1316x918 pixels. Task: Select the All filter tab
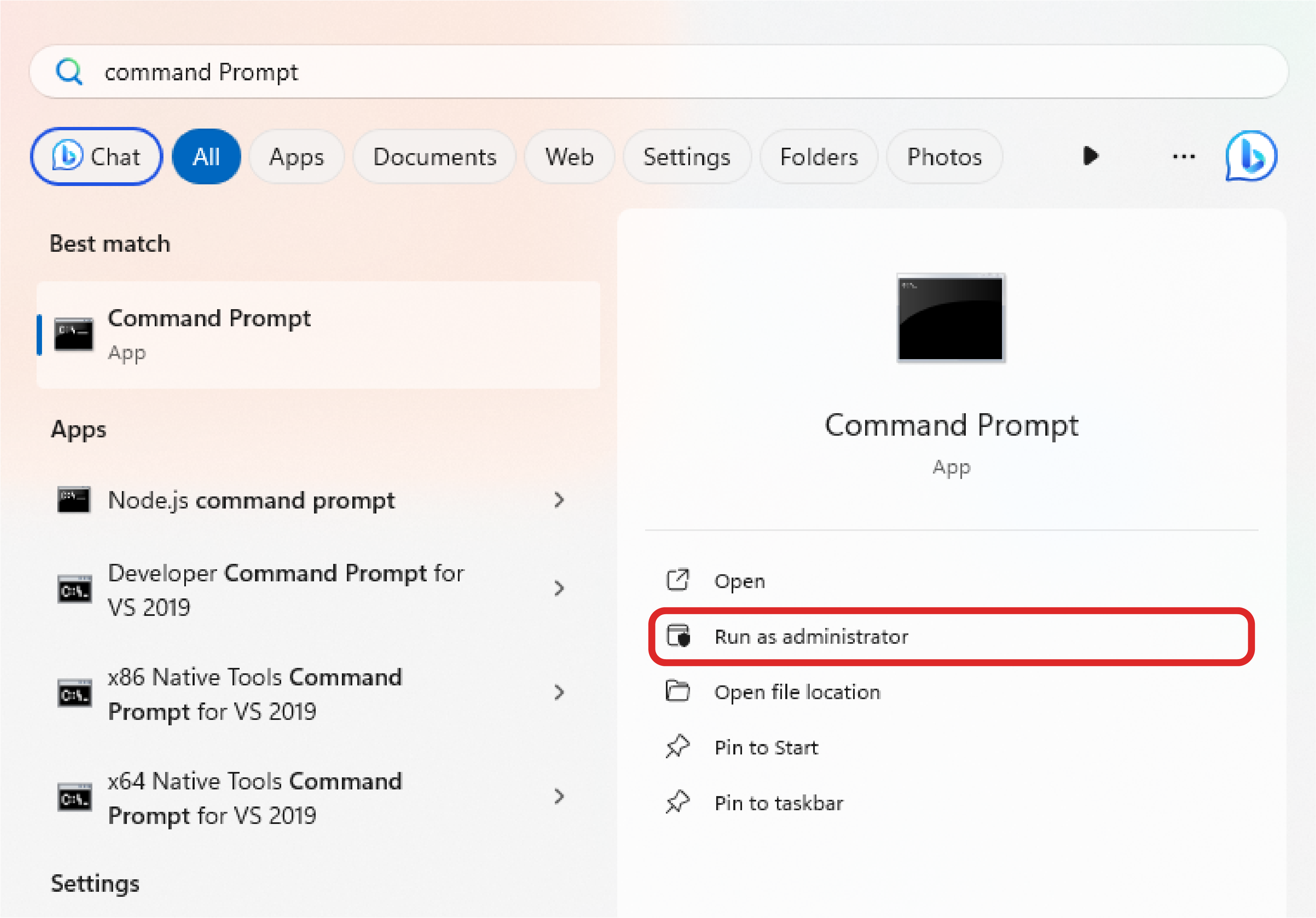pyautogui.click(x=206, y=156)
